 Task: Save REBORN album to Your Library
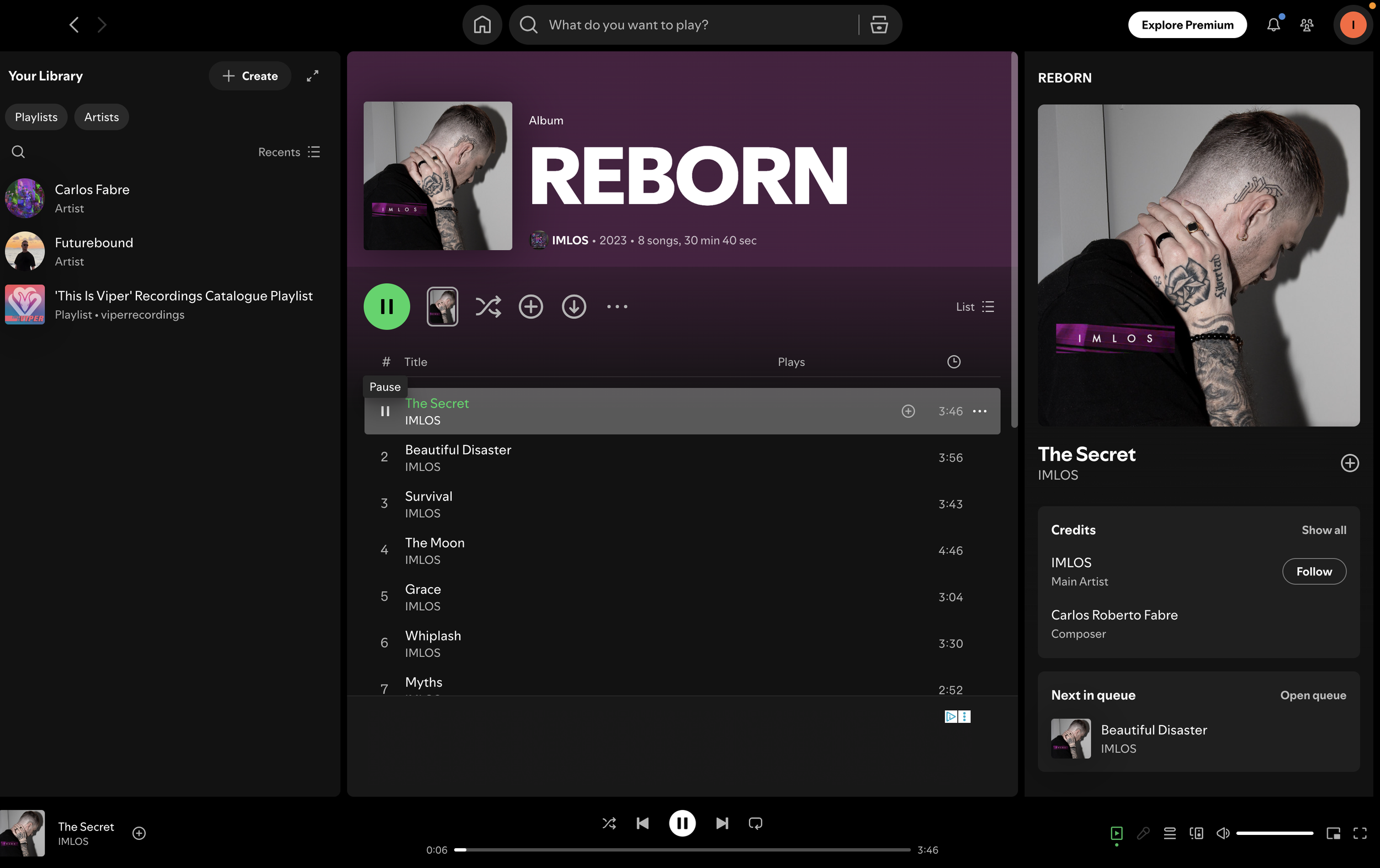(530, 306)
